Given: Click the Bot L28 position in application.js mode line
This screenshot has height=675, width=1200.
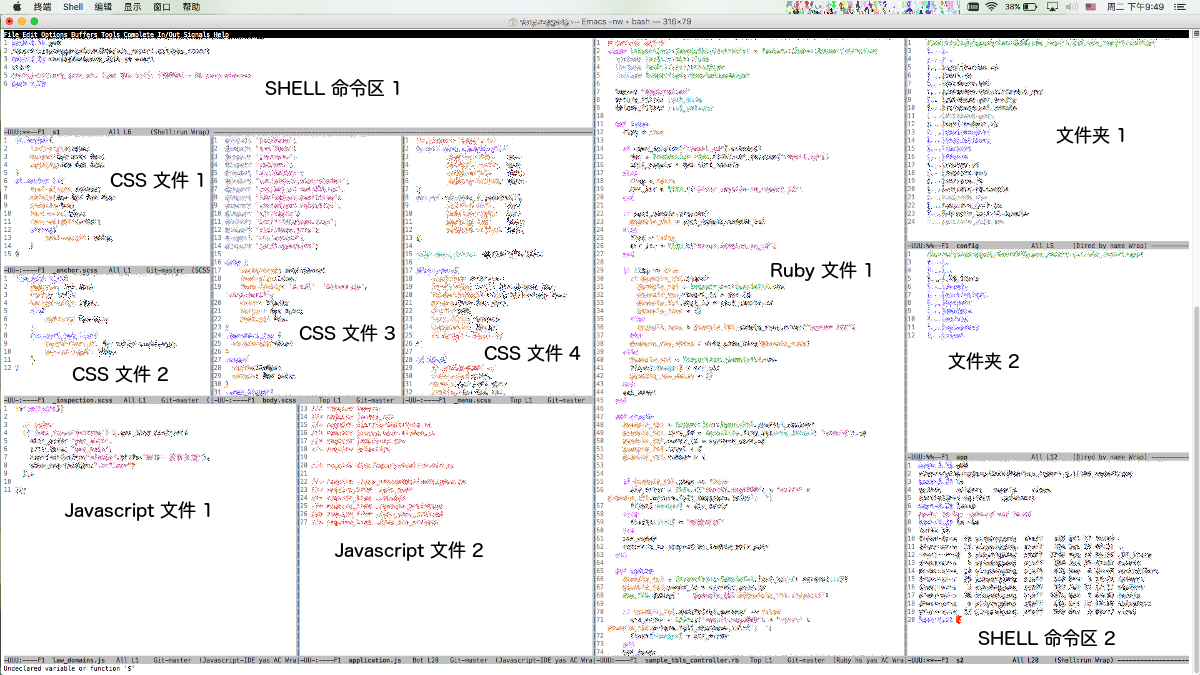Looking at the screenshot, I should click(425, 660).
